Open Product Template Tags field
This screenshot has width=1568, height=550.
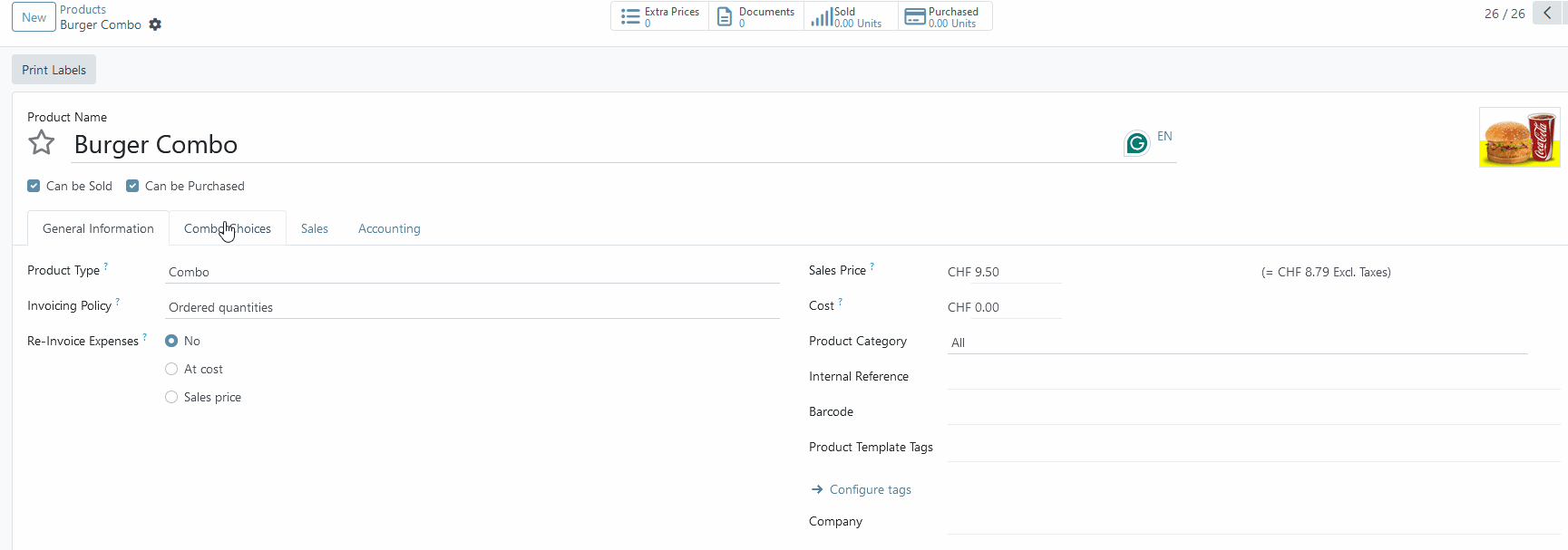click(x=1253, y=448)
